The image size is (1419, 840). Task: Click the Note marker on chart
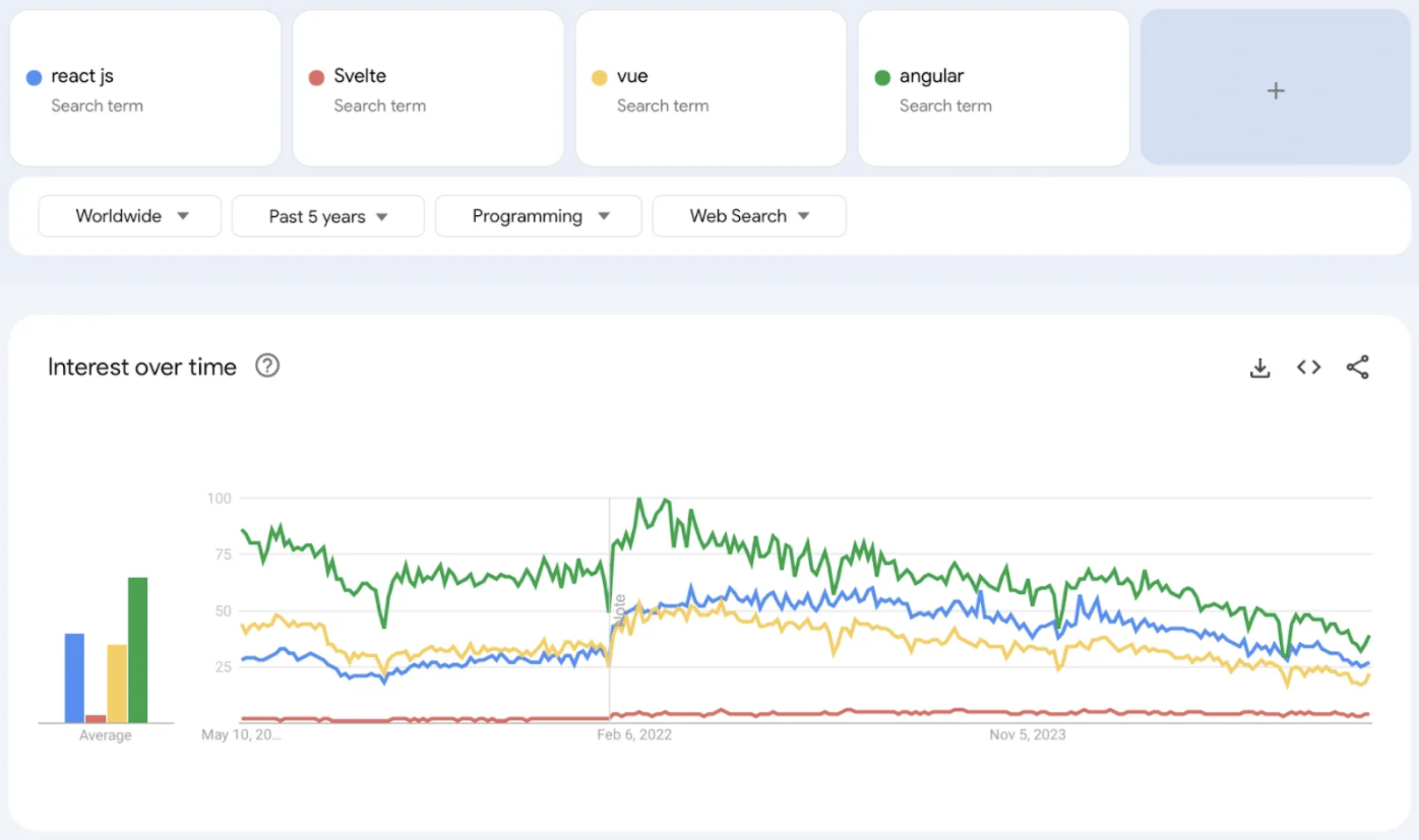click(620, 610)
